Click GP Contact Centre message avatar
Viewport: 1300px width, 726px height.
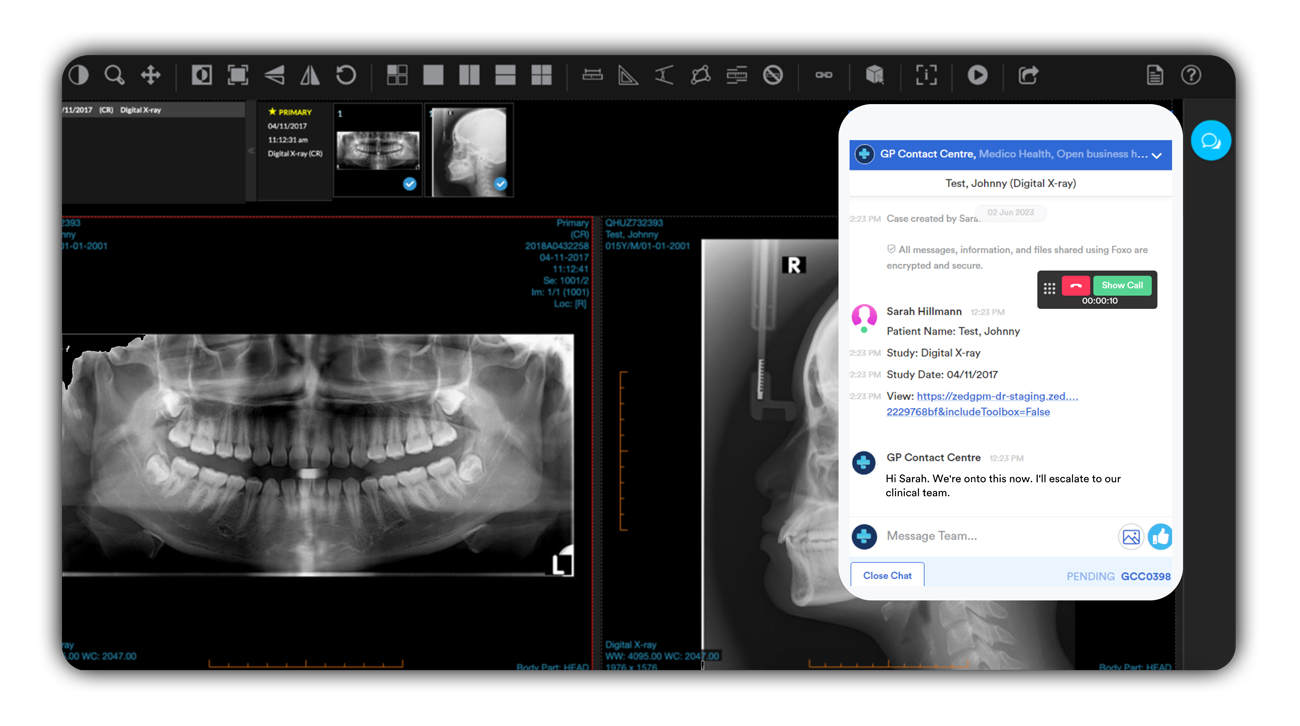[x=864, y=463]
